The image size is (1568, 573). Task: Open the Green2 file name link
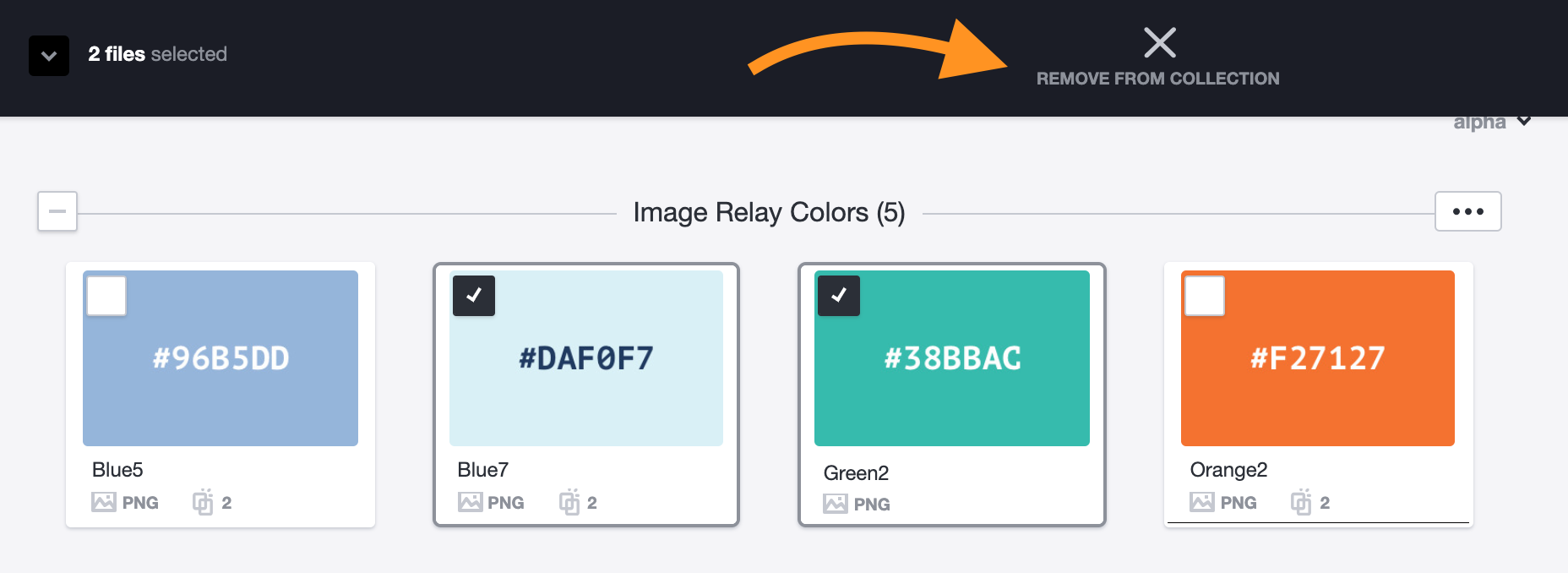[x=856, y=473]
